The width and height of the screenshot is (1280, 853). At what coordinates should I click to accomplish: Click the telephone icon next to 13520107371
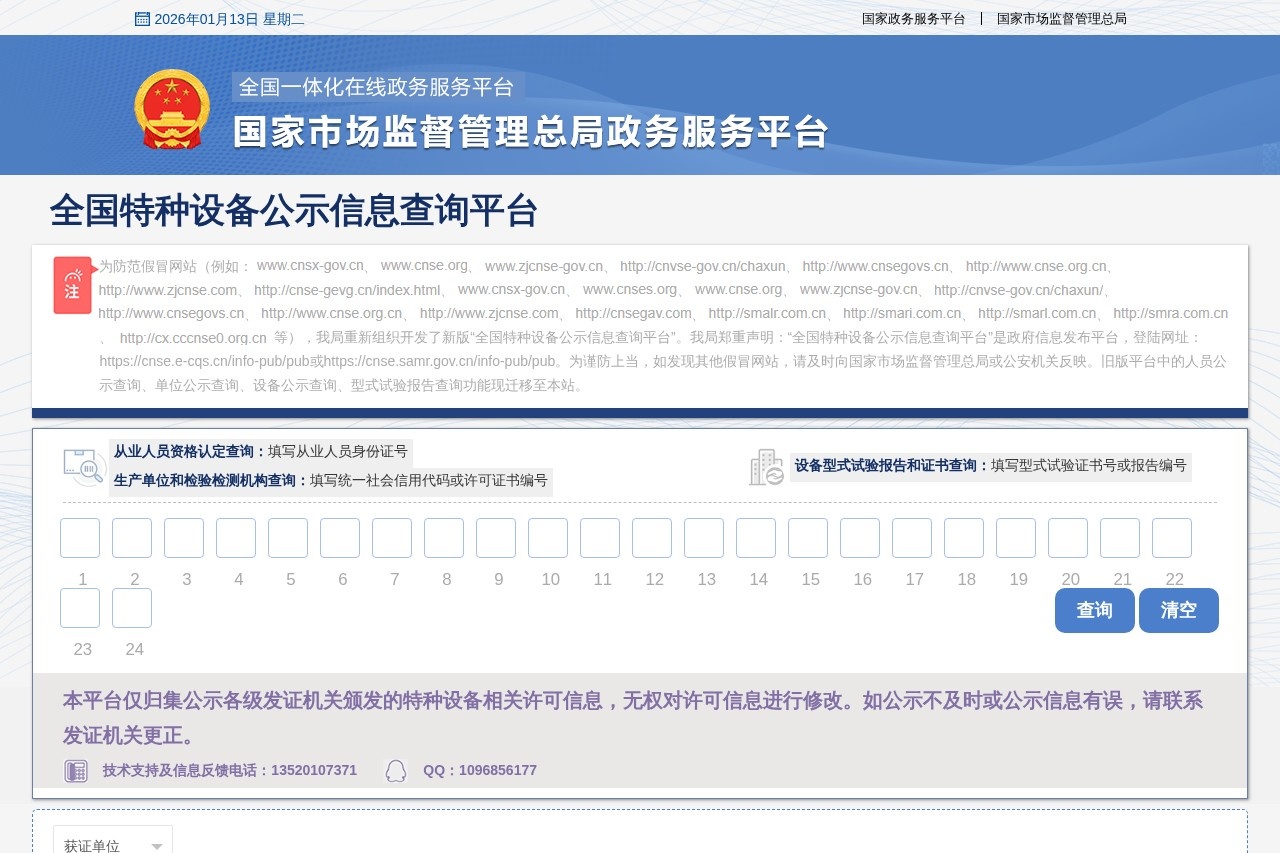point(76,770)
